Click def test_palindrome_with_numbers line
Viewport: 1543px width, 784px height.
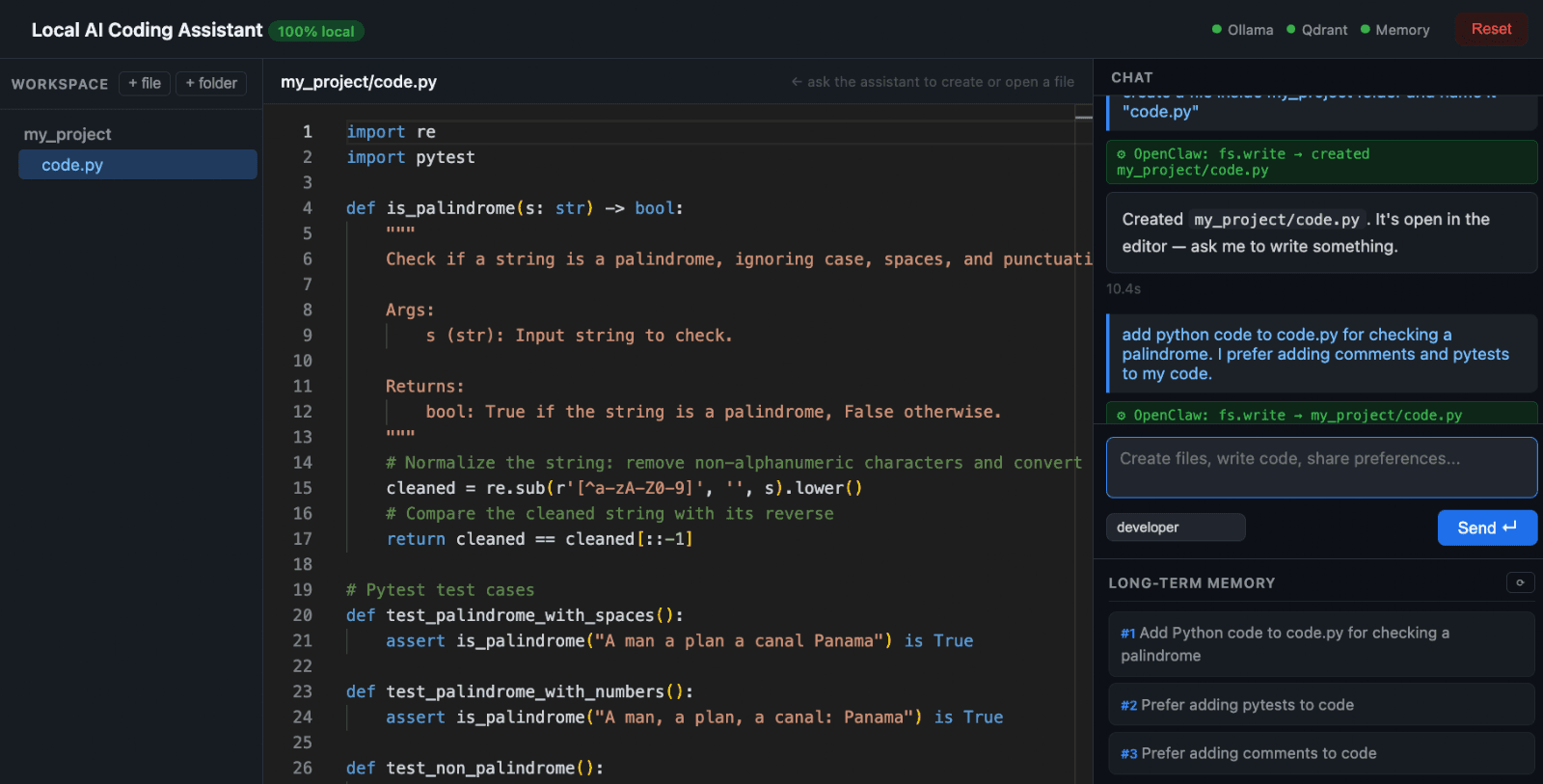click(520, 691)
